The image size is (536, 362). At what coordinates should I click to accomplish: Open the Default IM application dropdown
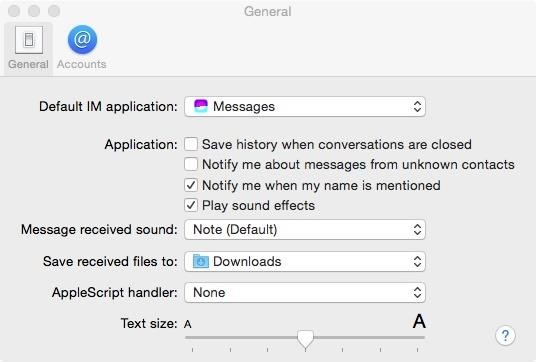tap(305, 107)
